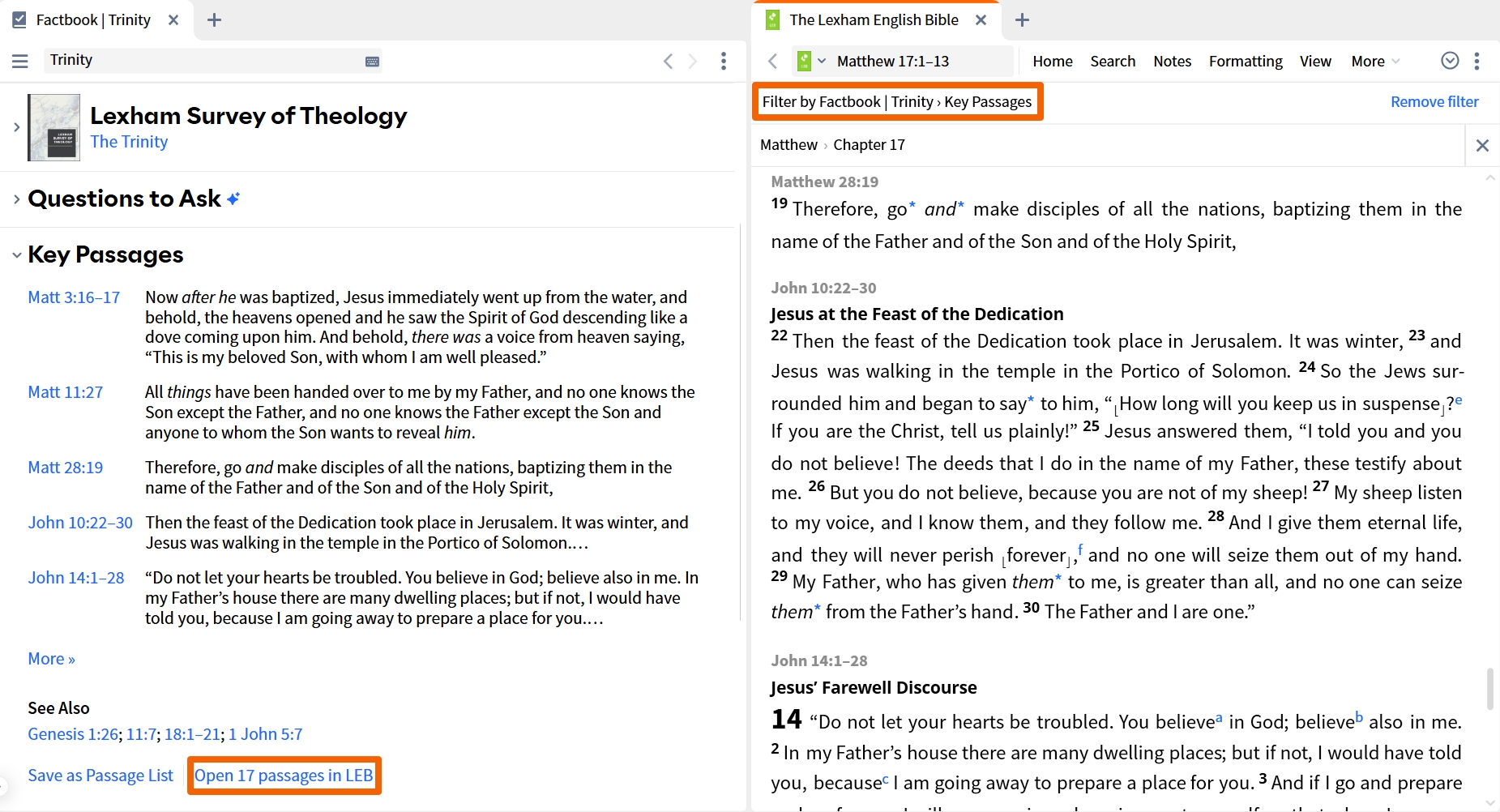Image resolution: width=1500 pixels, height=812 pixels.
Task: Close the Matthew Chapter 17 locator bar
Action: pos(1482,145)
